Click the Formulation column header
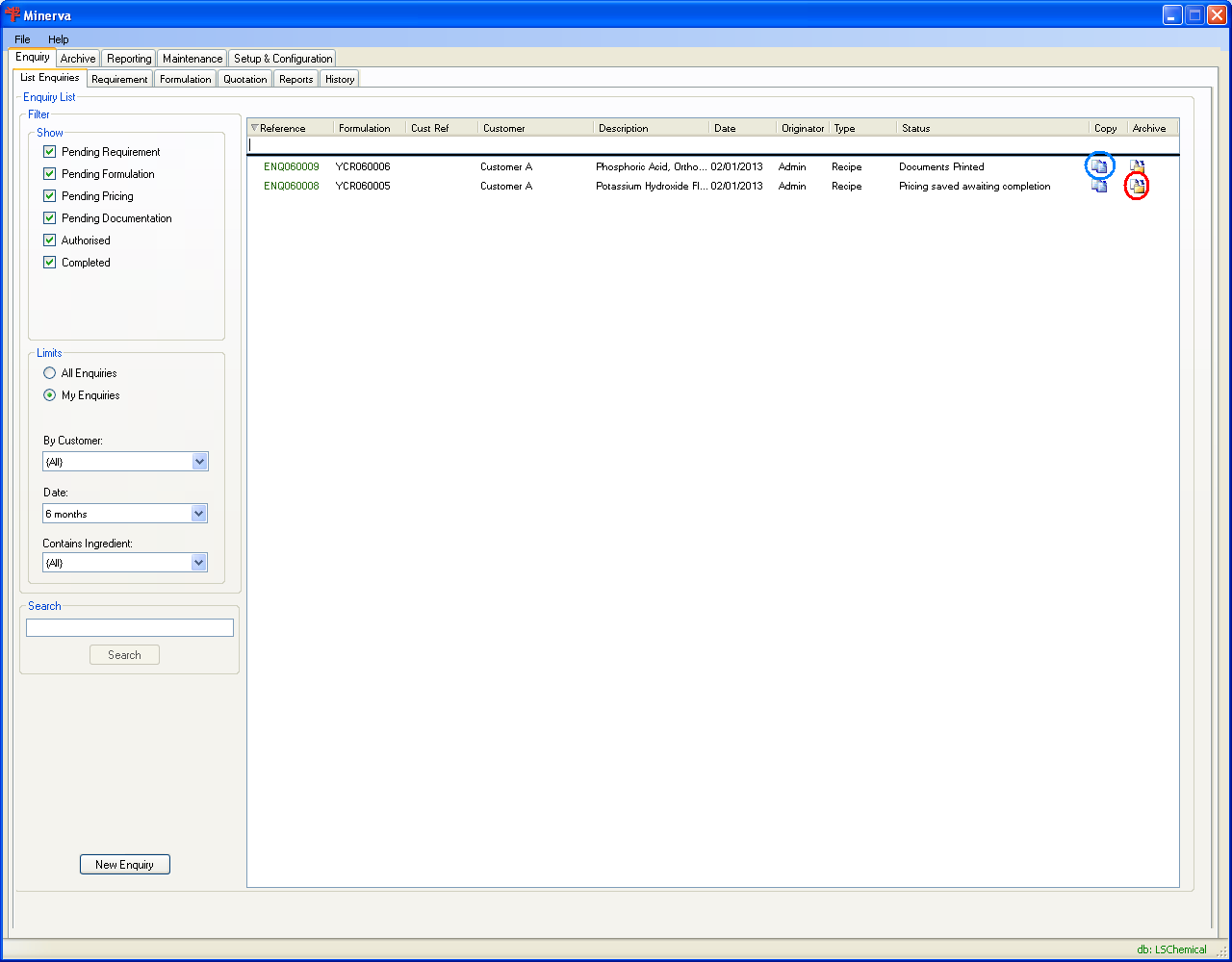 click(370, 128)
